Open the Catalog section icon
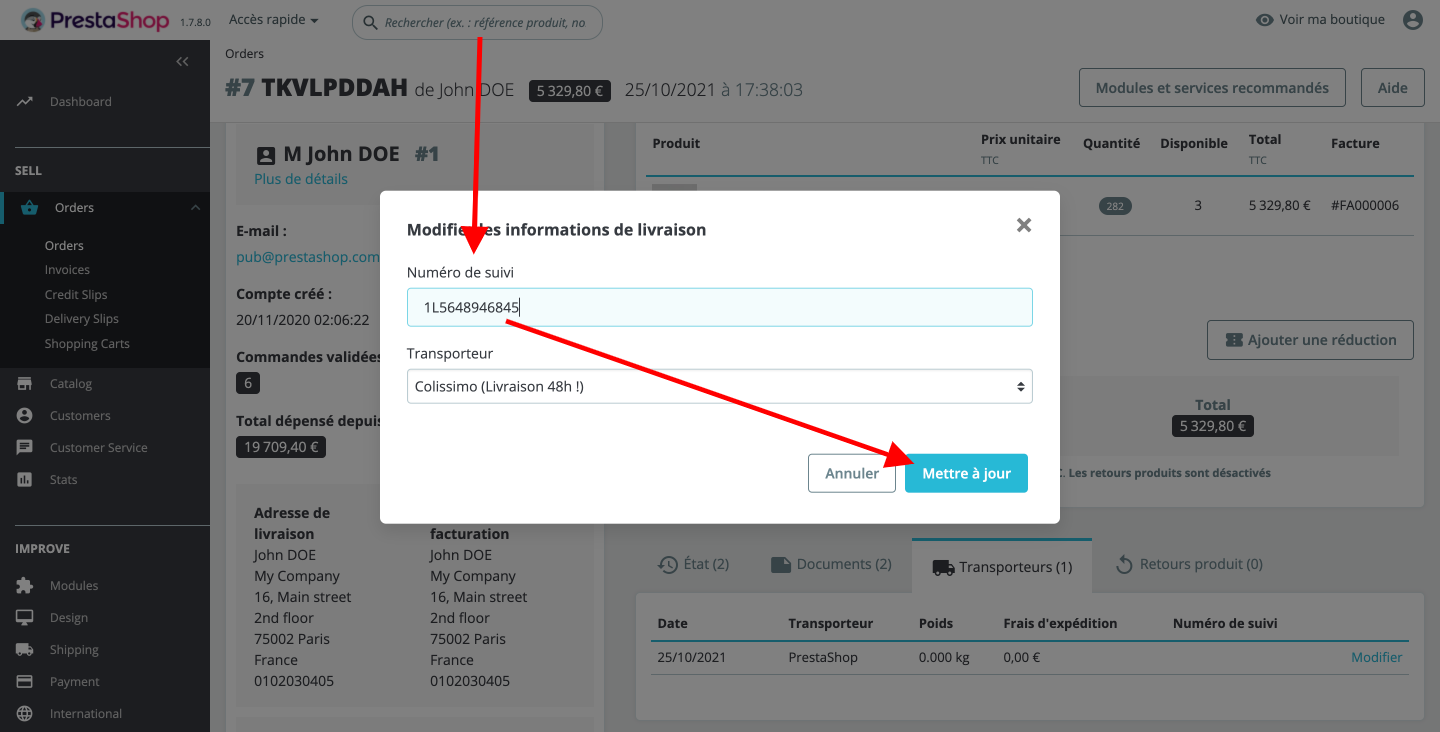 [22, 383]
